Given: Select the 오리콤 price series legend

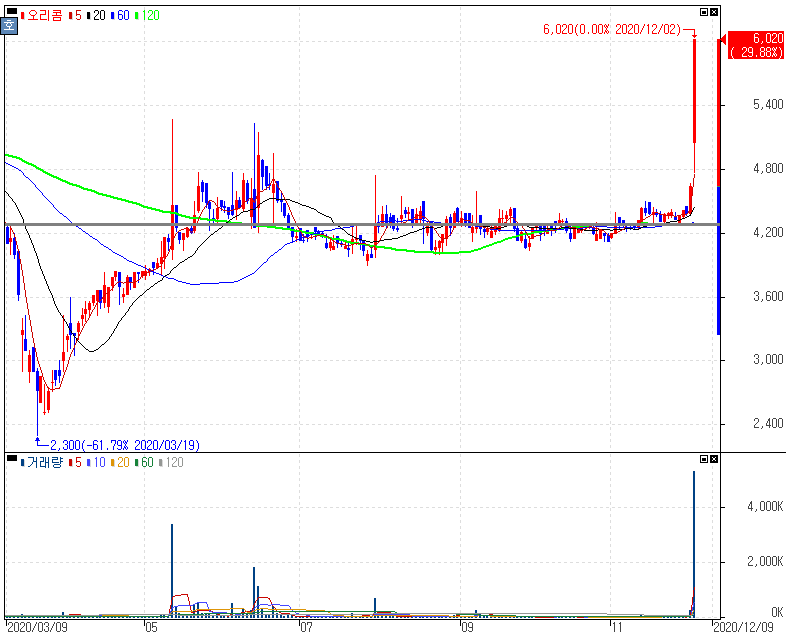Looking at the screenshot, I should click(x=42, y=16).
